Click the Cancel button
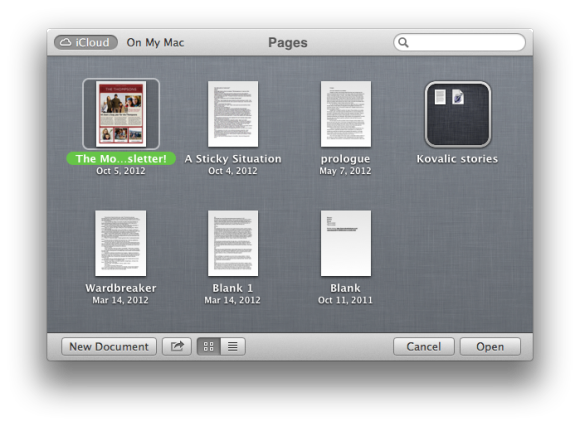 tap(424, 346)
